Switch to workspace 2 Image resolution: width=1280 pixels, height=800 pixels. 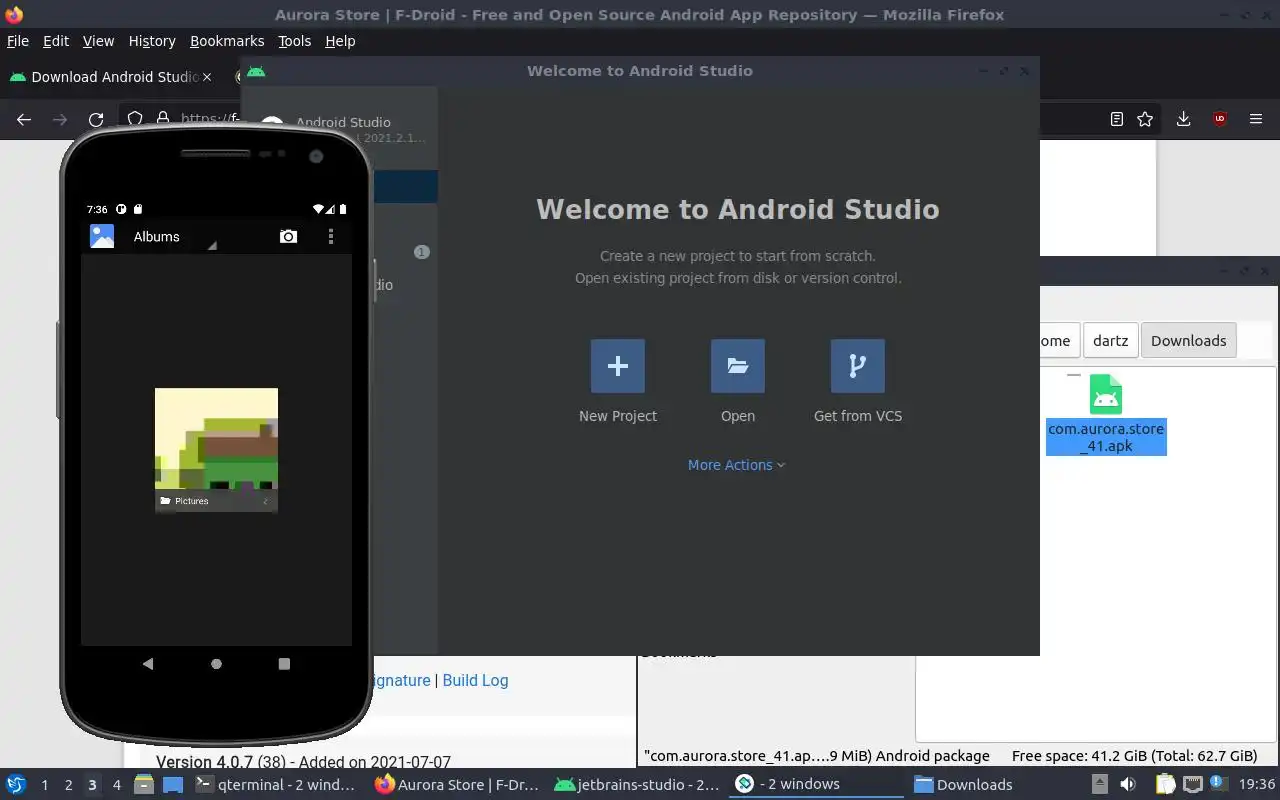(x=68, y=785)
